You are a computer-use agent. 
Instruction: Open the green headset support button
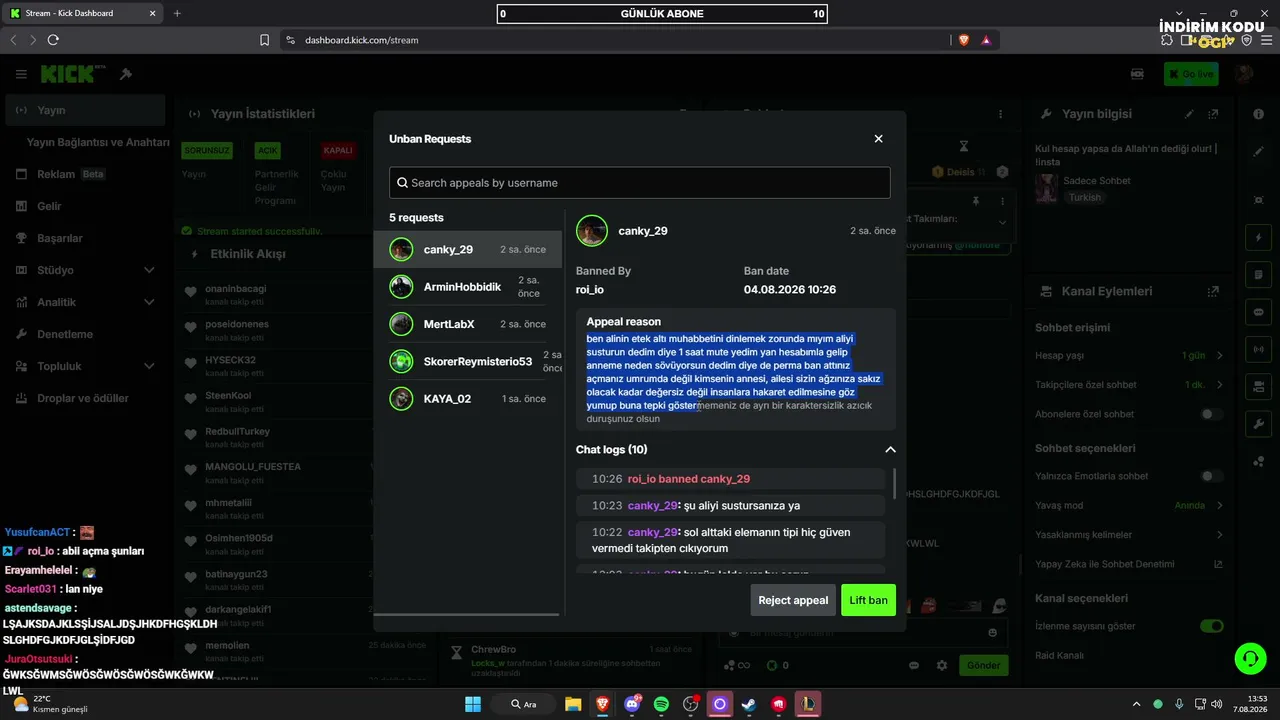(1249, 658)
